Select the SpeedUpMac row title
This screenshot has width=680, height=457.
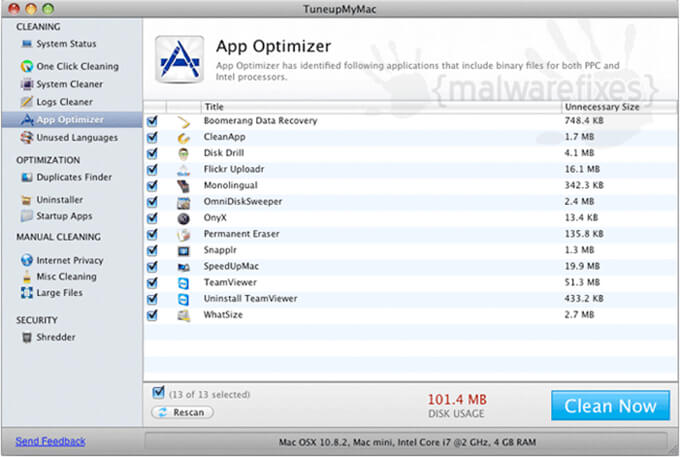(x=231, y=267)
